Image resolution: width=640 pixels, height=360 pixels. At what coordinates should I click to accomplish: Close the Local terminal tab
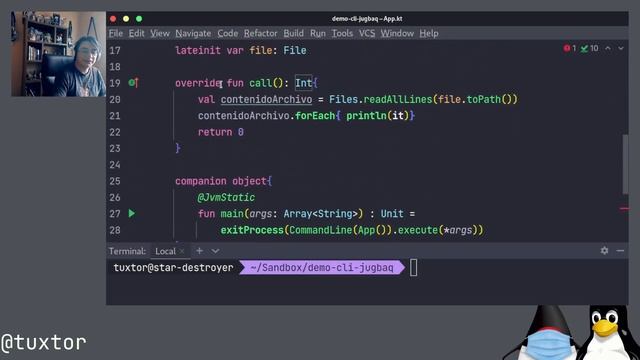182,251
